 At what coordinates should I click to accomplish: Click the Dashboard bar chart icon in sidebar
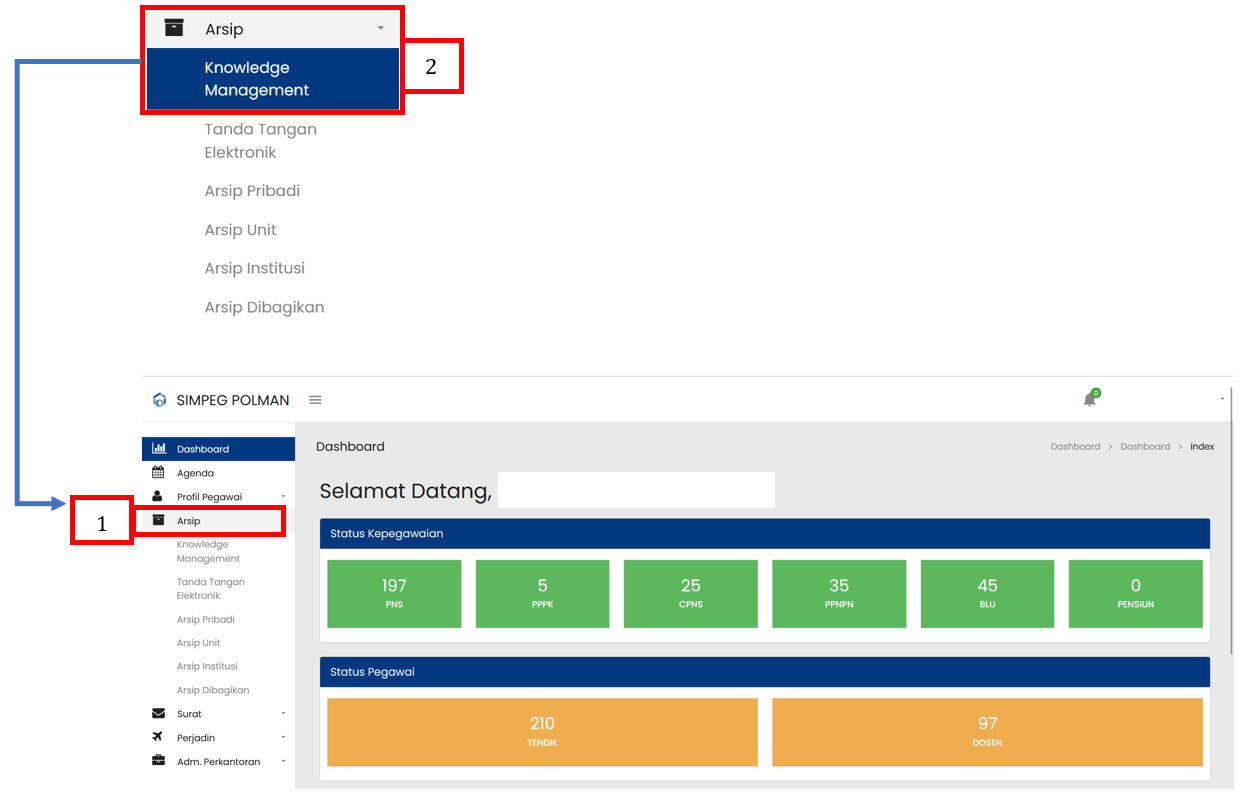coord(159,449)
